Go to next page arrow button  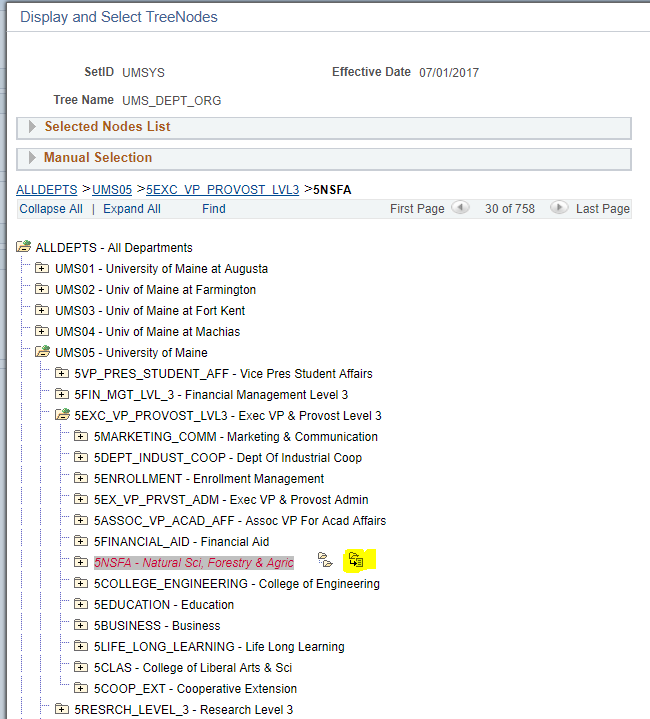pos(559,208)
